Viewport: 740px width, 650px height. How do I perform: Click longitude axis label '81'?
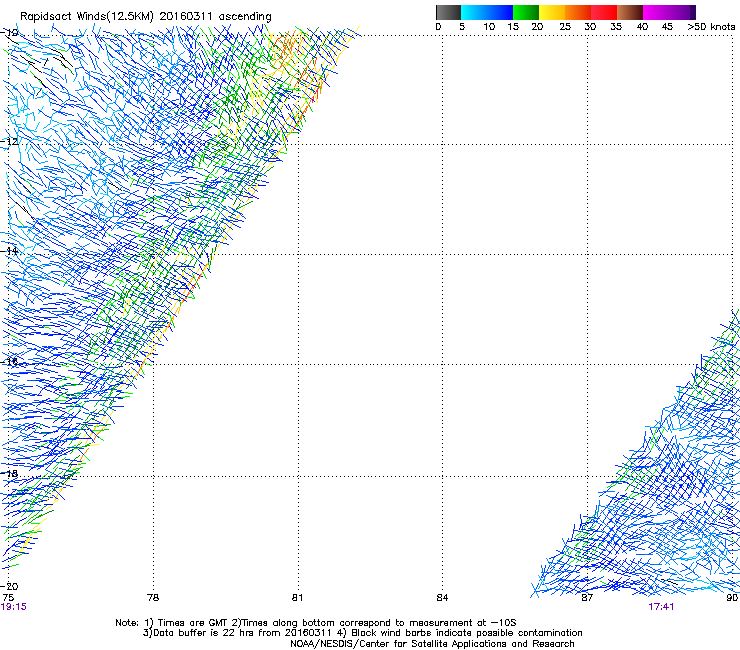click(x=297, y=598)
